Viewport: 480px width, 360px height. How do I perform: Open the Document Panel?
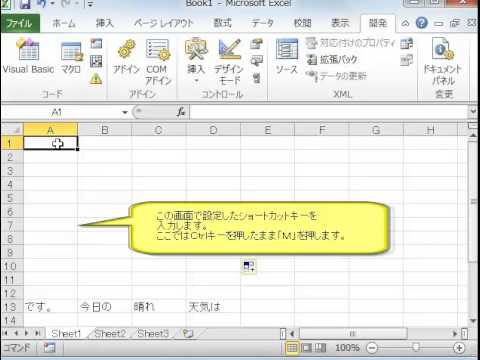click(x=443, y=62)
